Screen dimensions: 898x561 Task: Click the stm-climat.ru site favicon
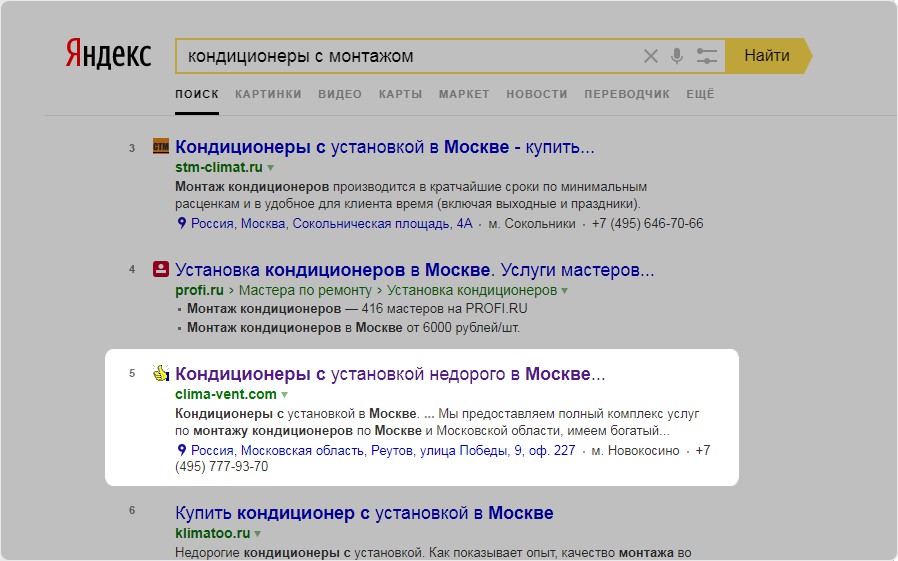point(161,147)
